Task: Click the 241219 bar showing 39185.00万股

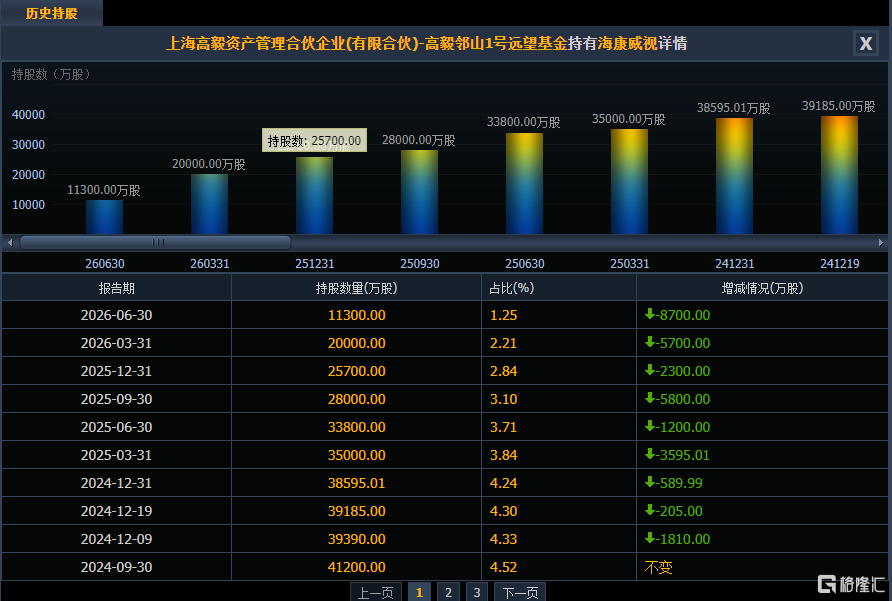Action: (839, 175)
